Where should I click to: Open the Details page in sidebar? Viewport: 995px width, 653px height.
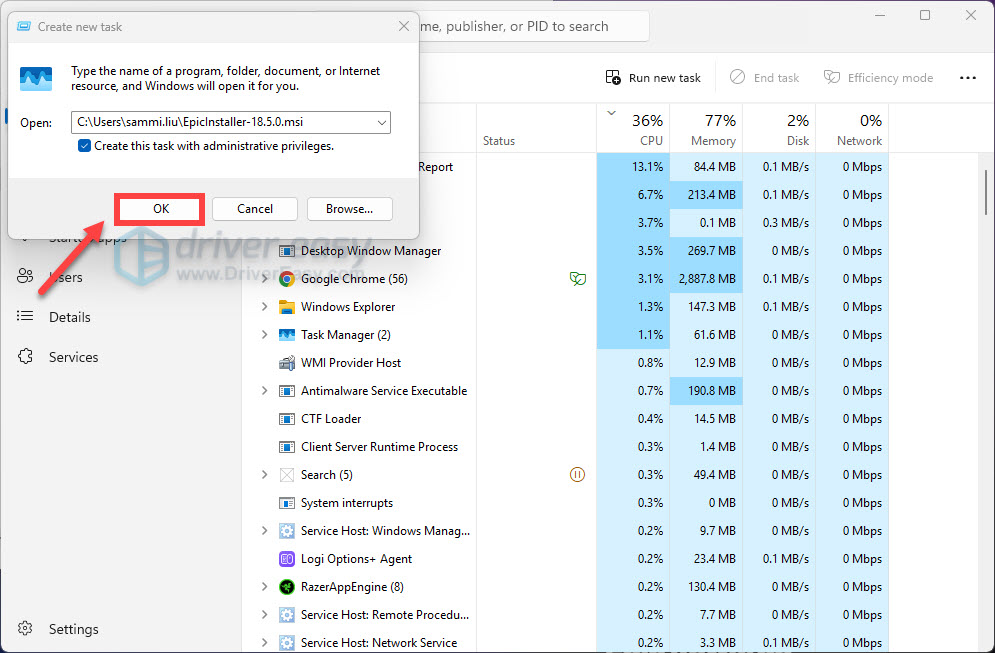click(70, 317)
